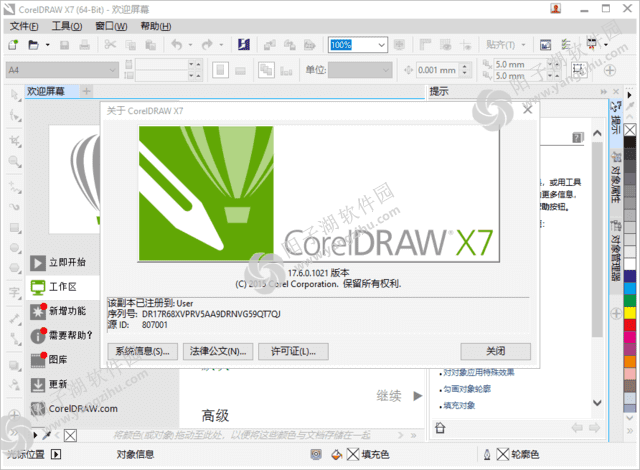Screen dimensions: 640x470
Task: Click the home icon in Hints docker
Action: tap(440, 428)
